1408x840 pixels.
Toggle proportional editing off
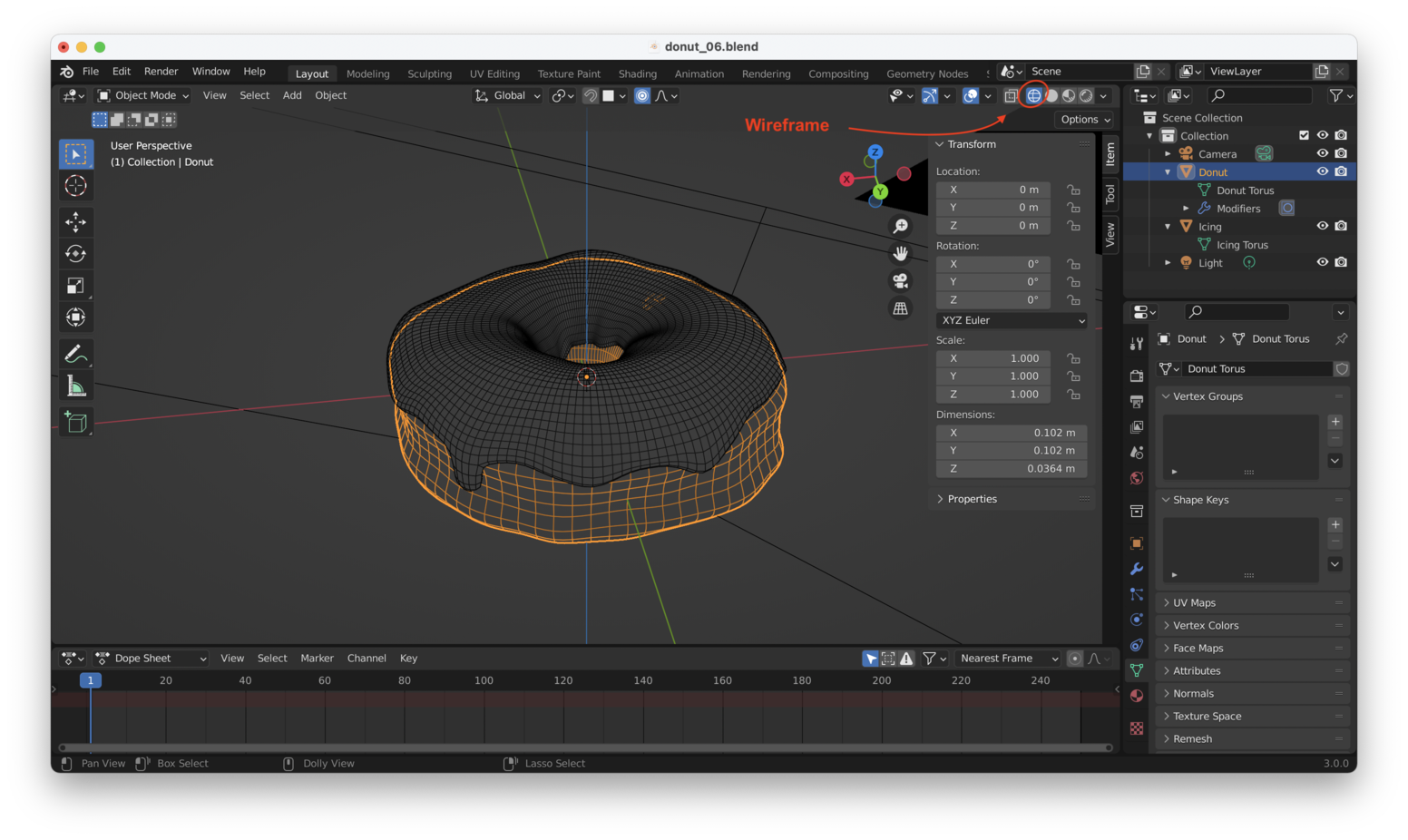[x=641, y=95]
